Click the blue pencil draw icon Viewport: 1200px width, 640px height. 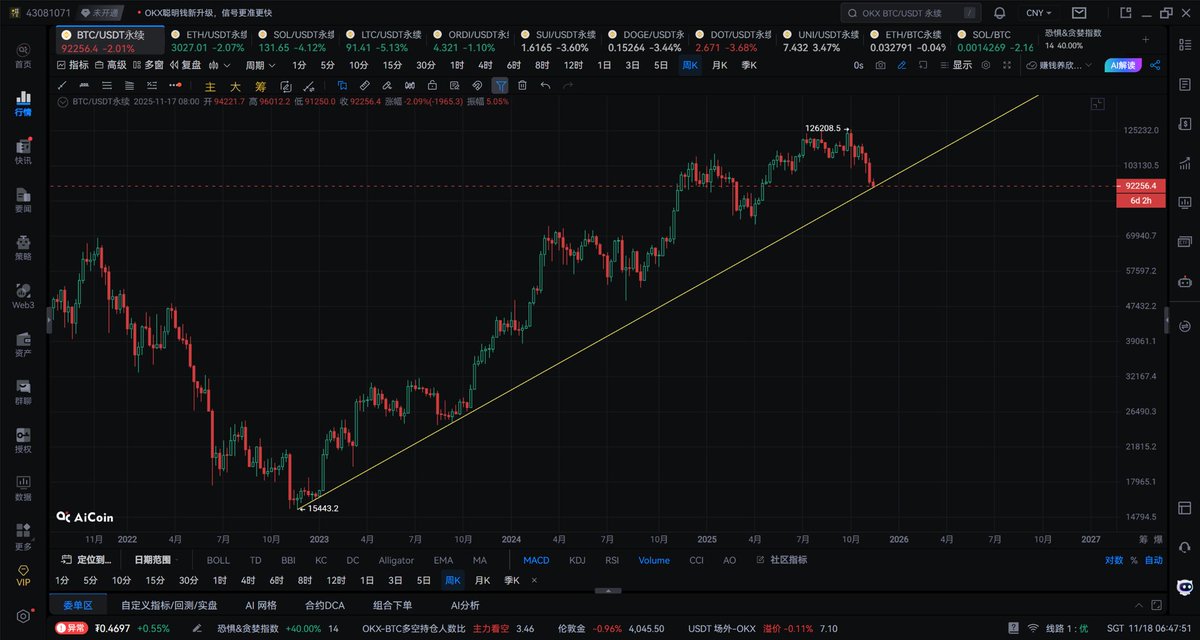901,65
